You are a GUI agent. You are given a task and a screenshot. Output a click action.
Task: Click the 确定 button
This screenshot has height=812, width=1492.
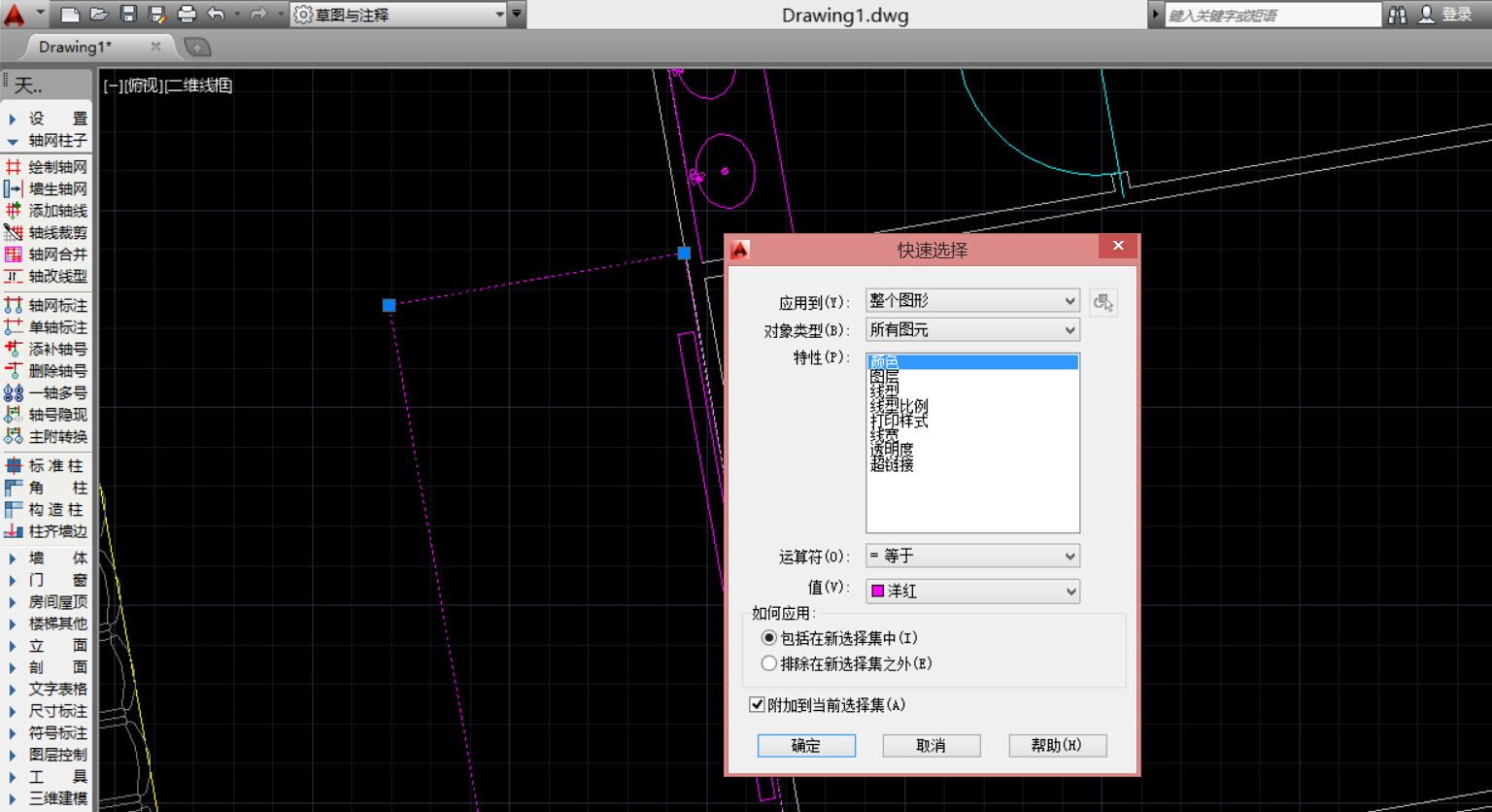(x=806, y=746)
